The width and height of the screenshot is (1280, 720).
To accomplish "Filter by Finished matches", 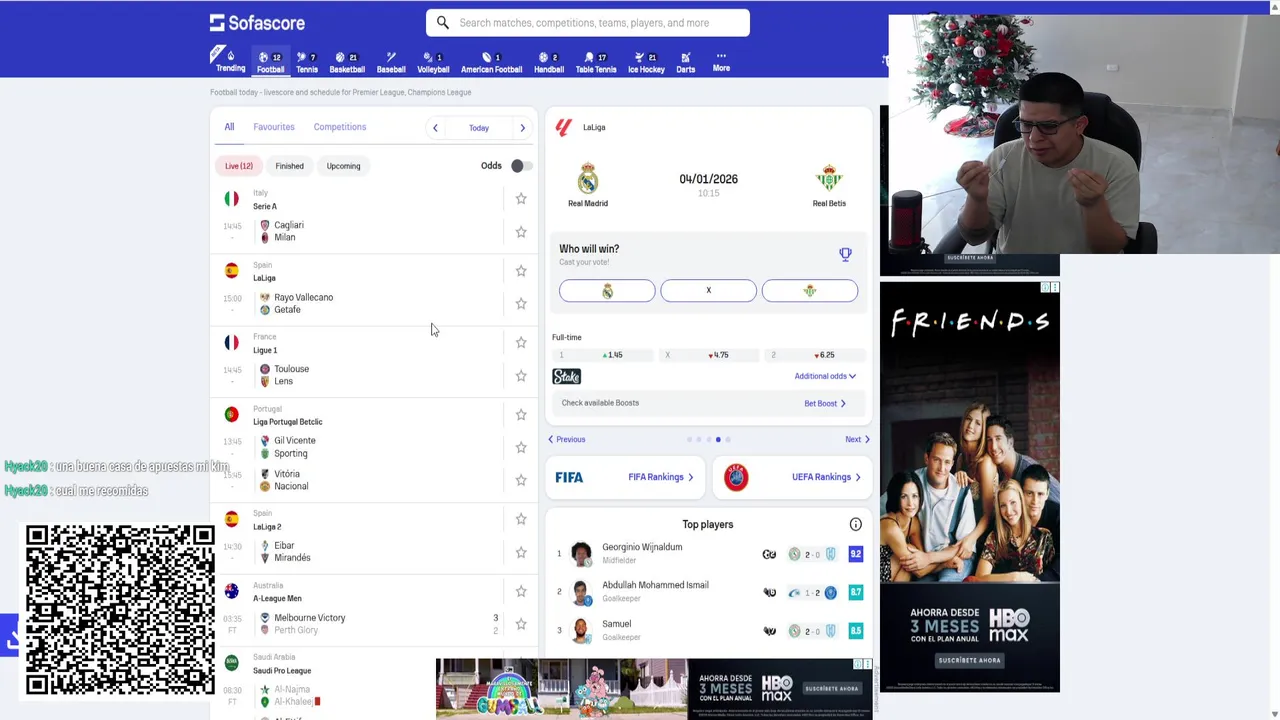I will 290,166.
